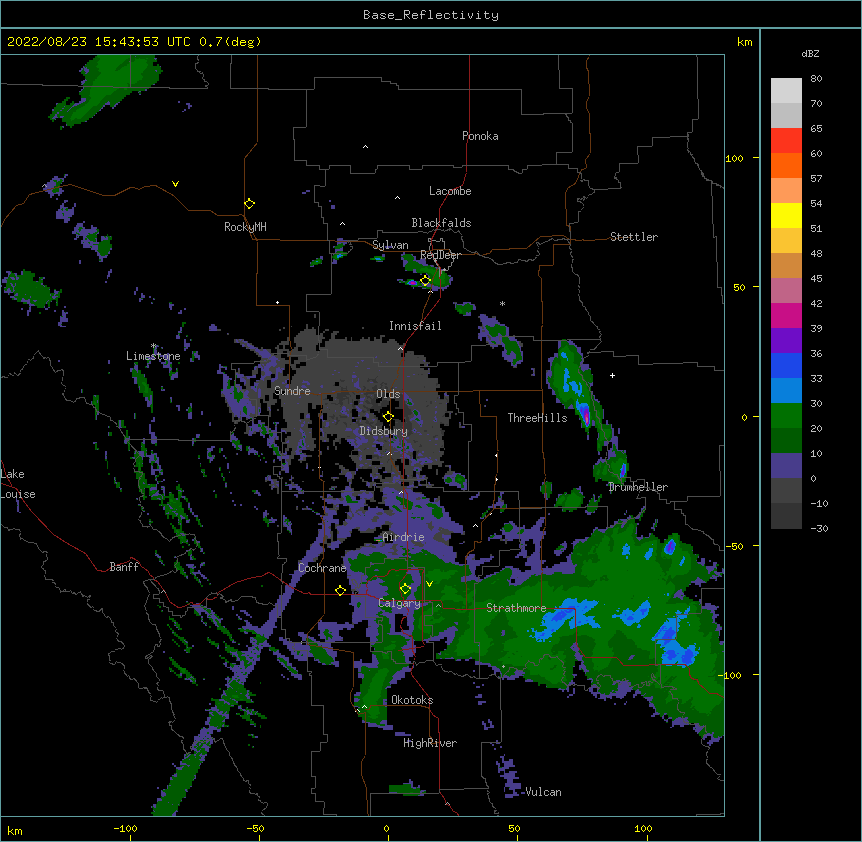
Task: Click the Limestone label
Action: click(x=153, y=356)
